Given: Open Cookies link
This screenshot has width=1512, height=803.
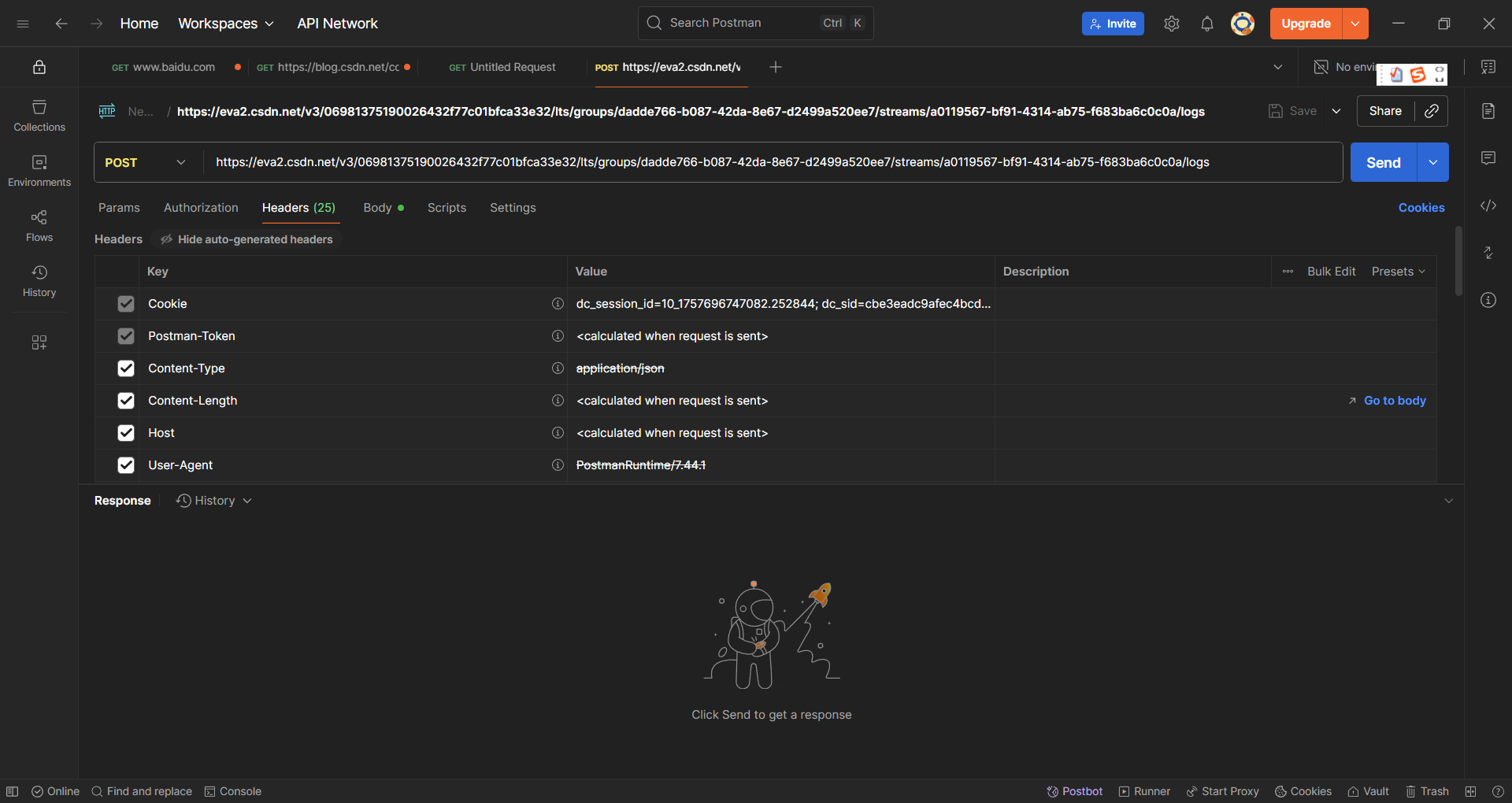Looking at the screenshot, I should (1421, 208).
